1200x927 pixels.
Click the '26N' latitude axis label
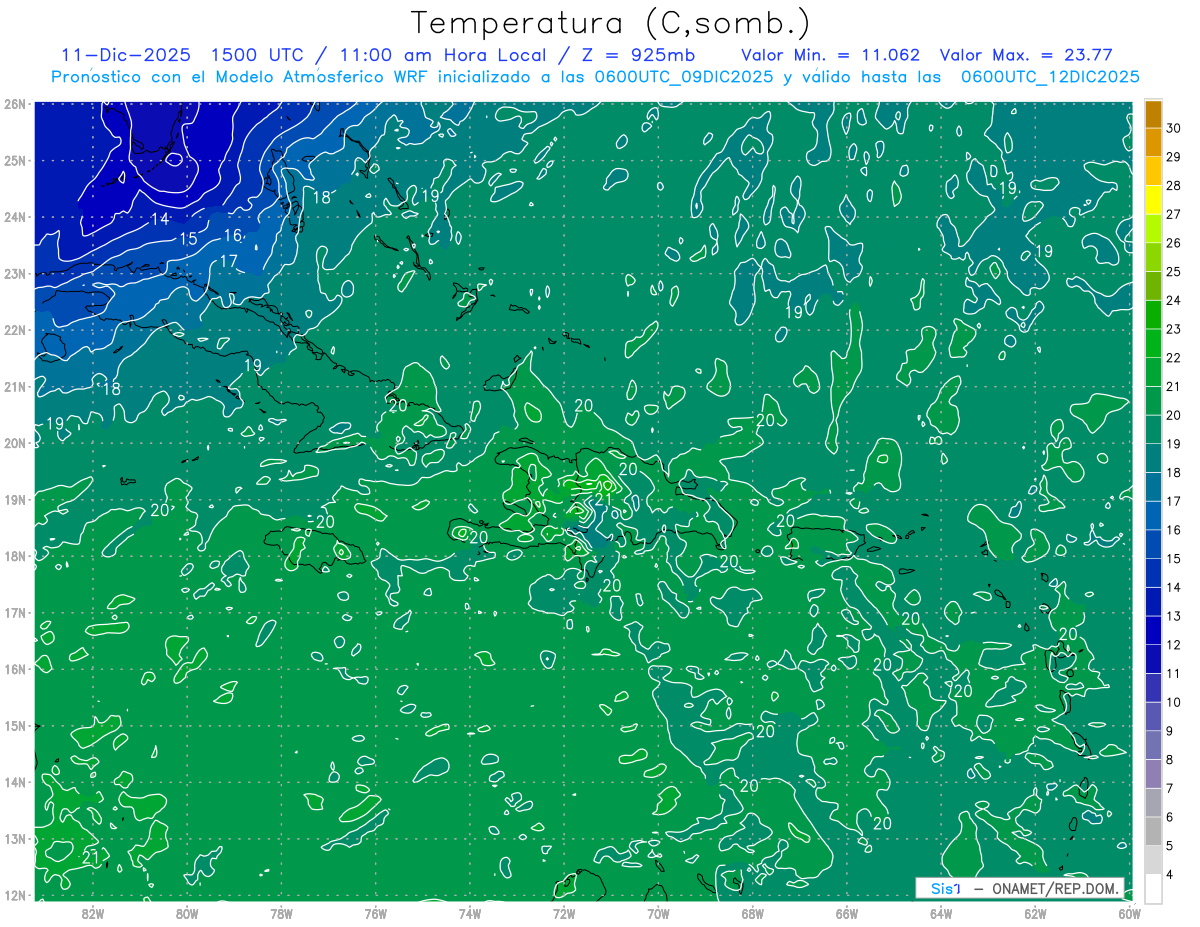tap(14, 104)
